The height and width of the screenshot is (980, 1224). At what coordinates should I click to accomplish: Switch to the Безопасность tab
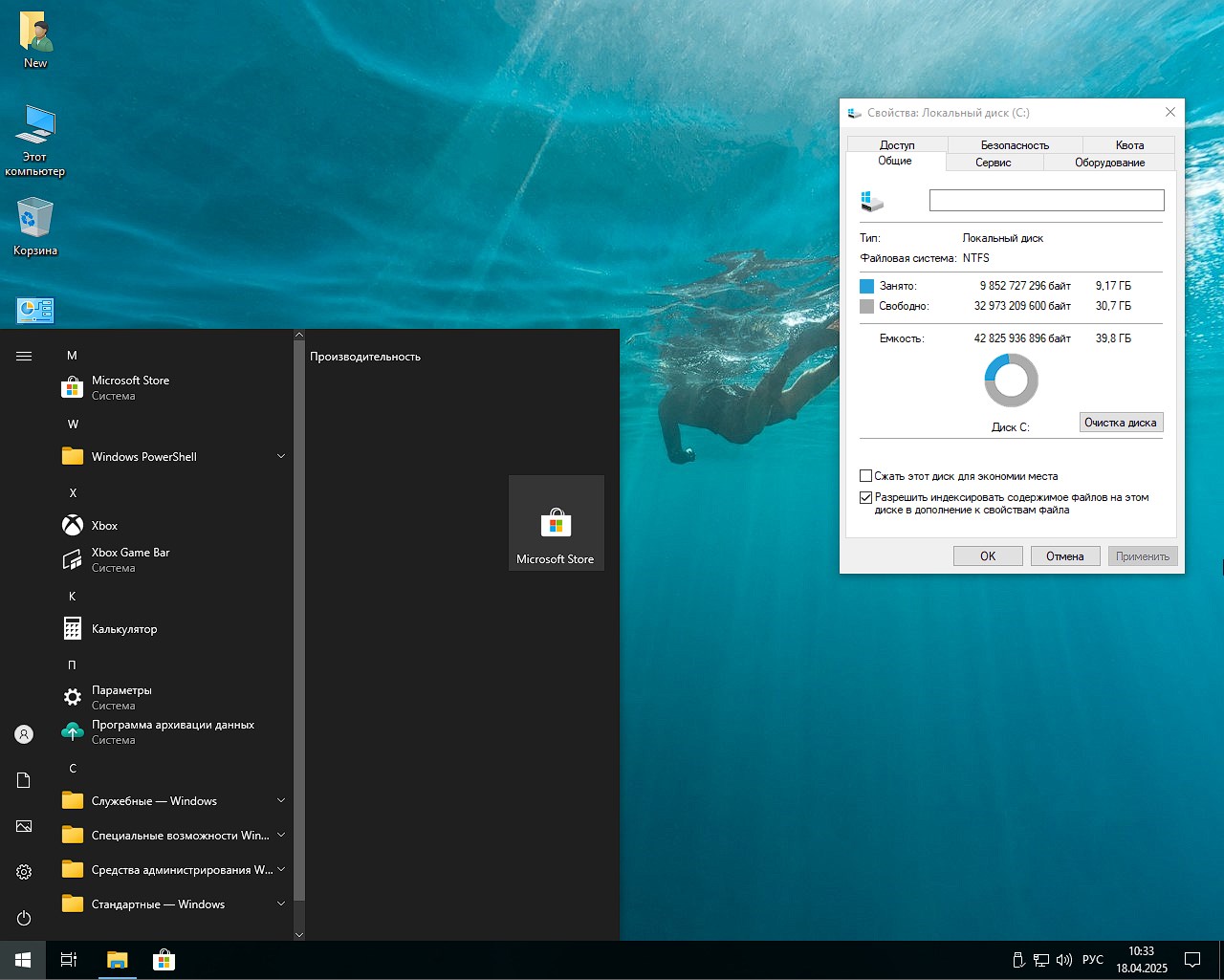pyautogui.click(x=1015, y=145)
